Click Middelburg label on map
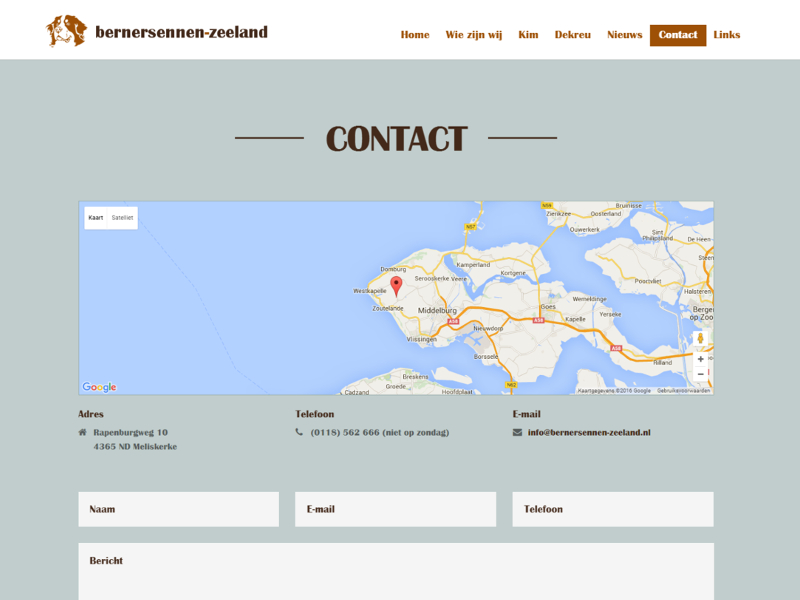This screenshot has width=800, height=600. click(437, 310)
